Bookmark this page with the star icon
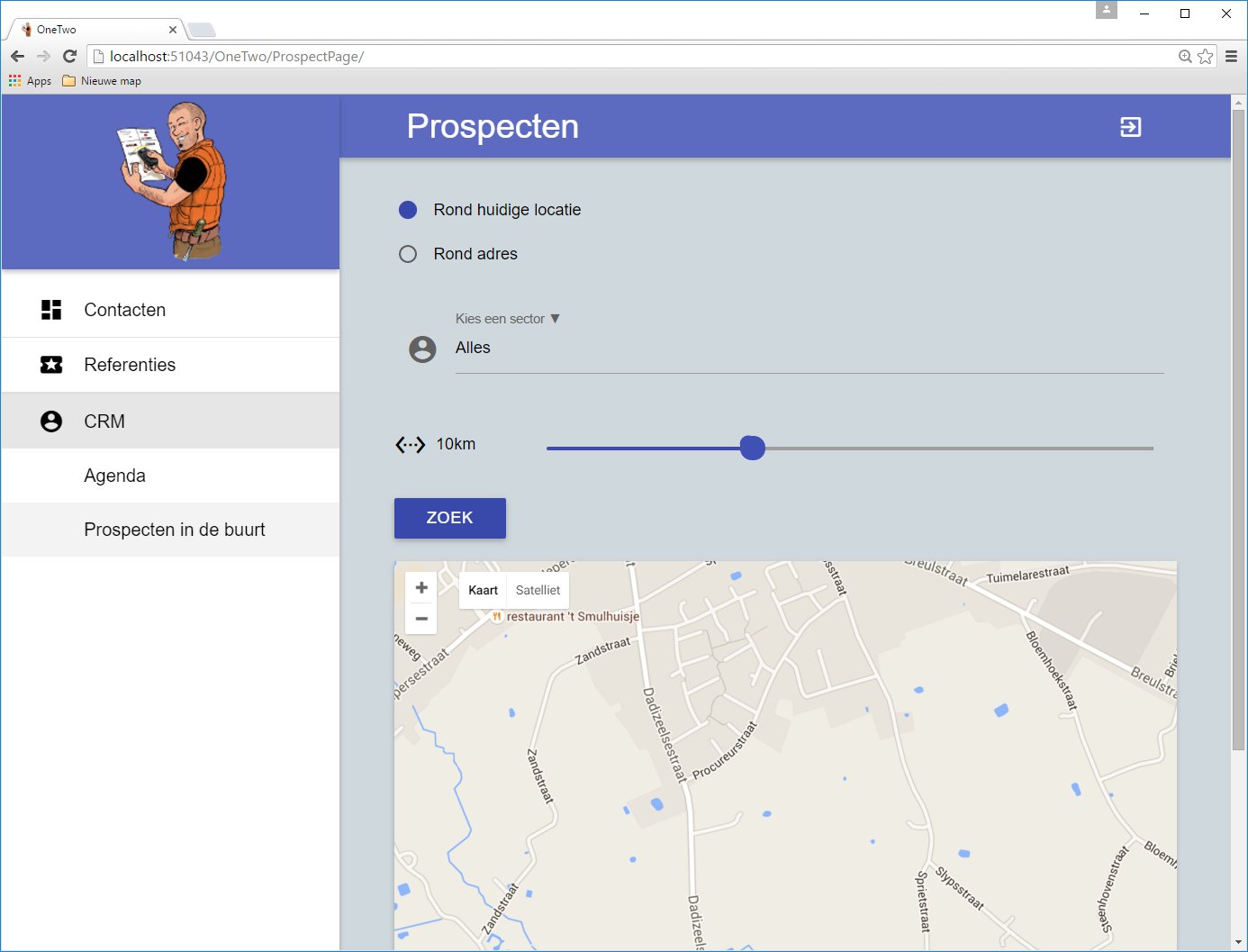1248x952 pixels. pyautogui.click(x=1206, y=56)
